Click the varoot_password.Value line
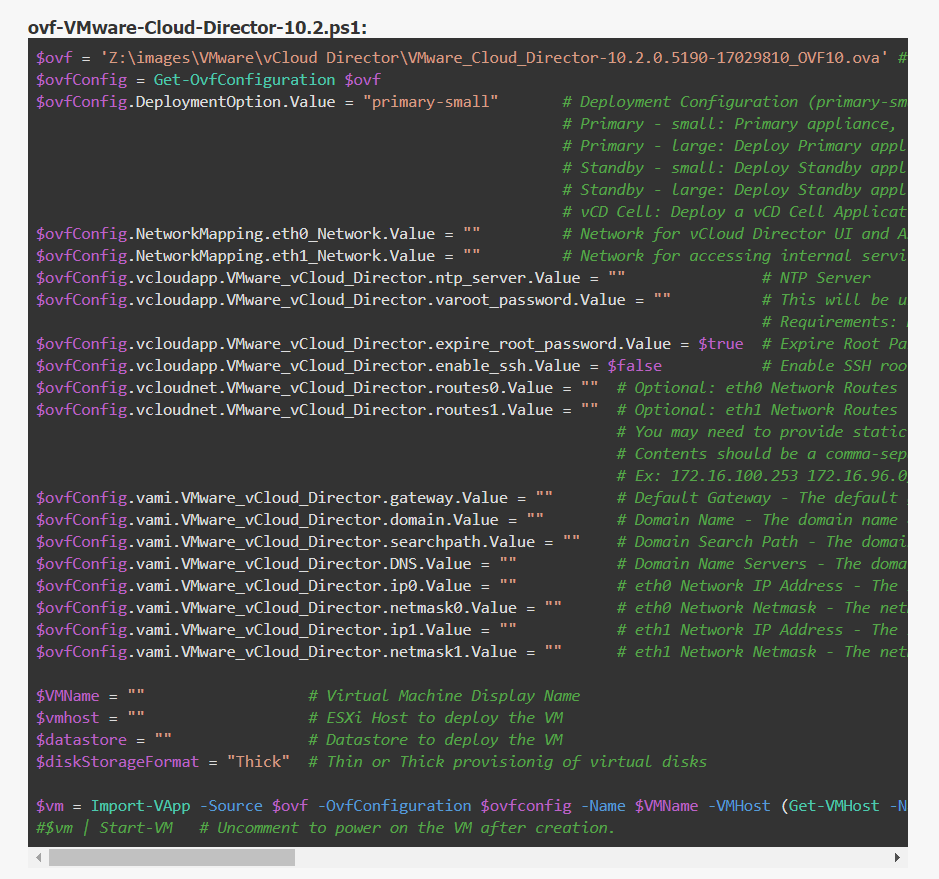This screenshot has height=879, width=939. click(x=353, y=299)
